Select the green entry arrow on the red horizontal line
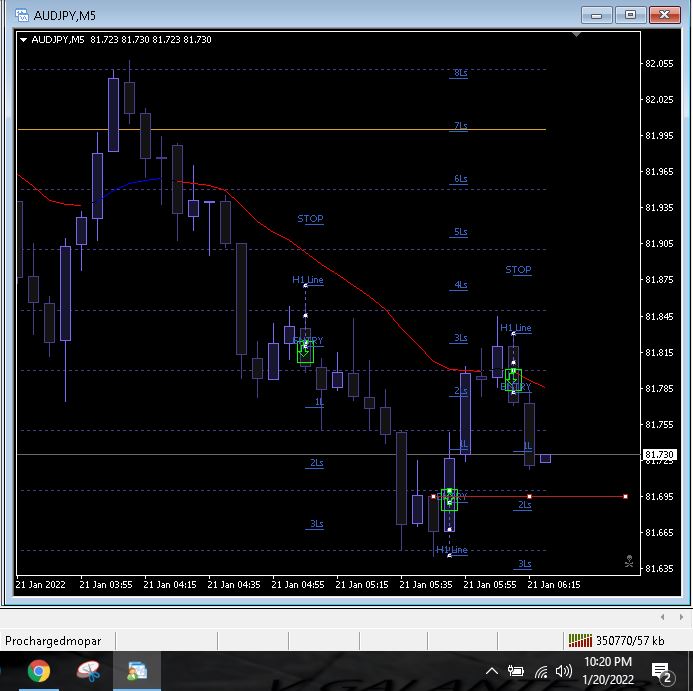This screenshot has width=693, height=691. tap(449, 500)
